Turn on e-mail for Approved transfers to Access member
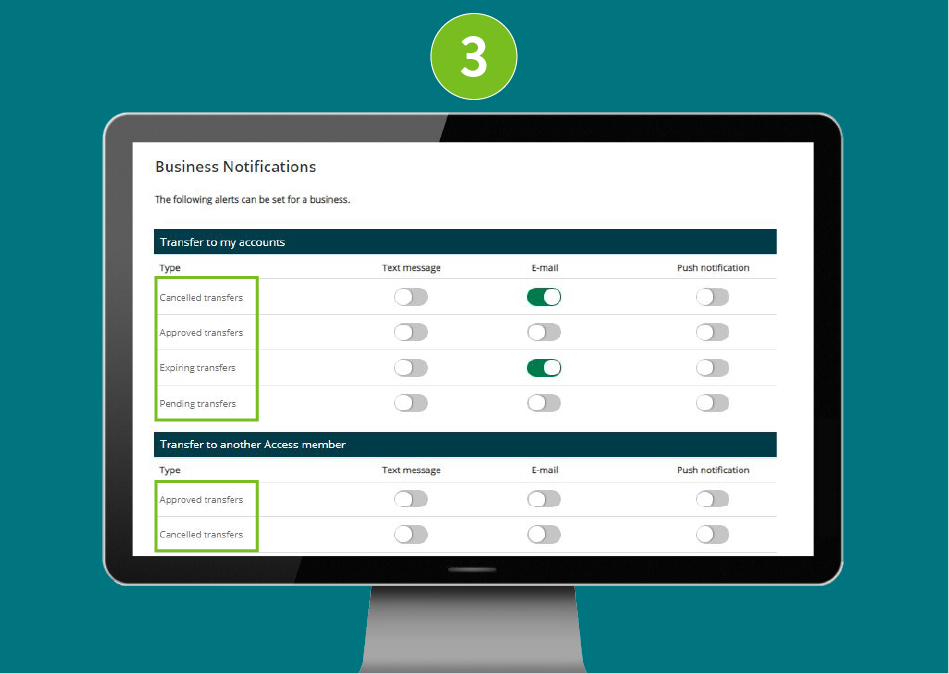 (544, 499)
